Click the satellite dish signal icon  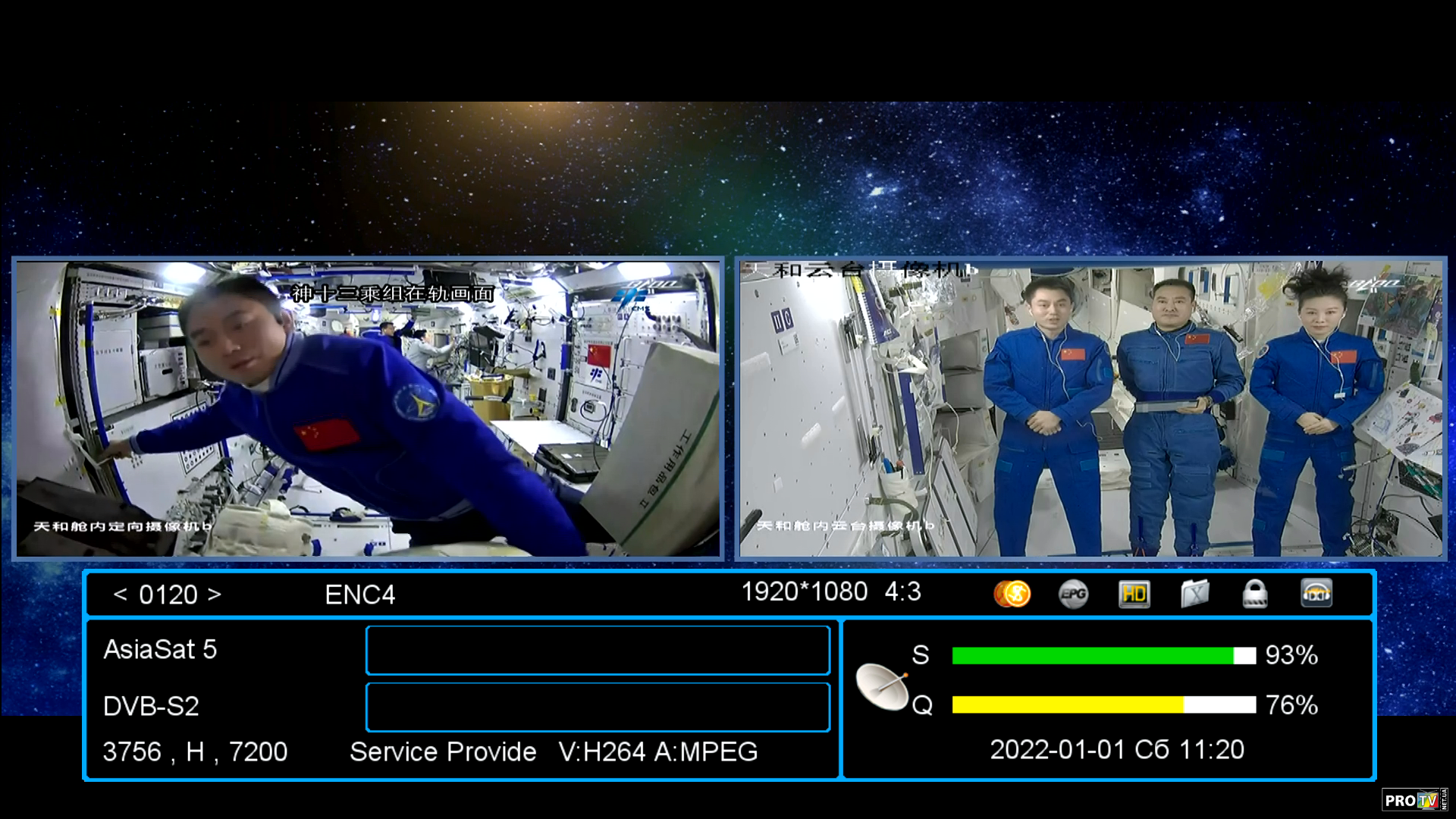[882, 686]
